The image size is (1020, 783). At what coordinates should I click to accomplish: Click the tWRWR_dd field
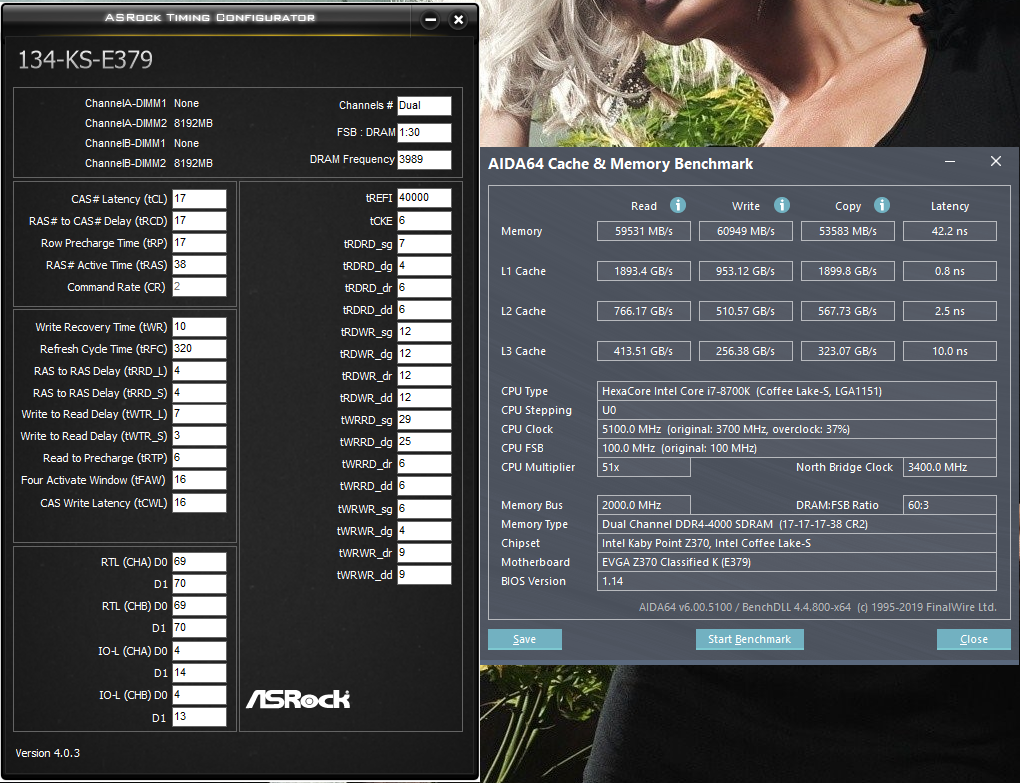click(x=424, y=575)
